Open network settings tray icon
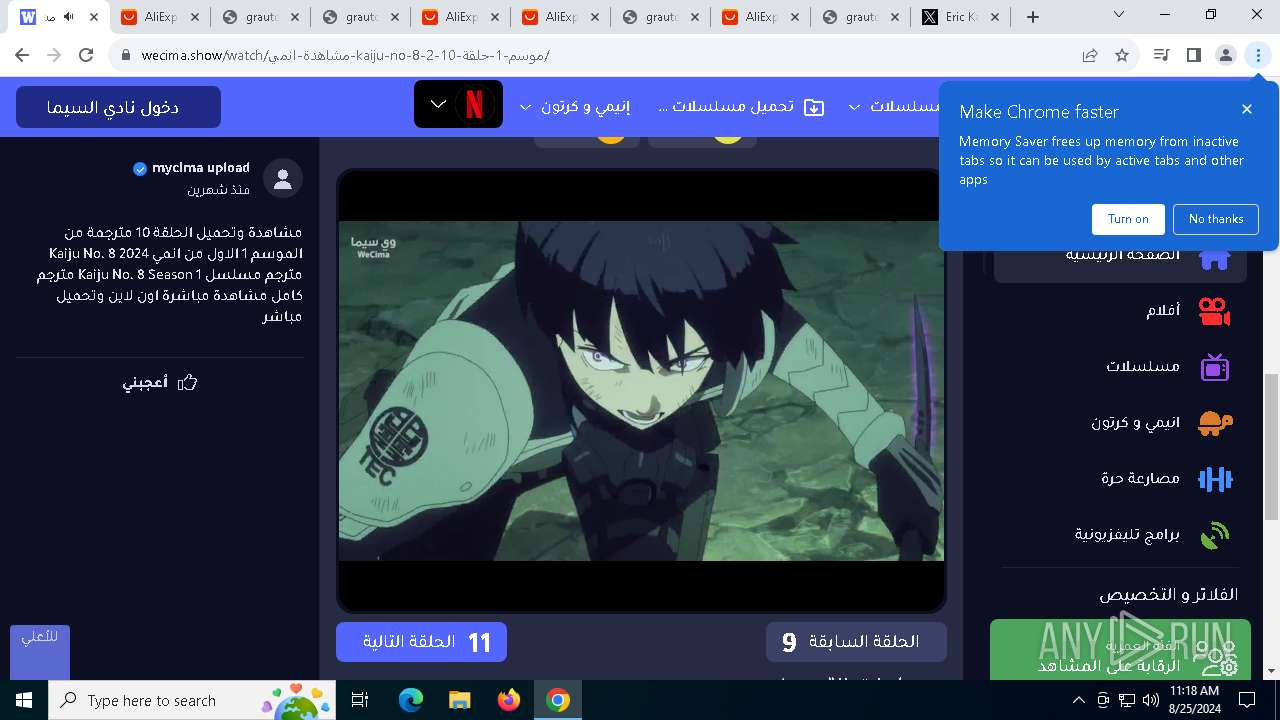 pyautogui.click(x=1127, y=699)
